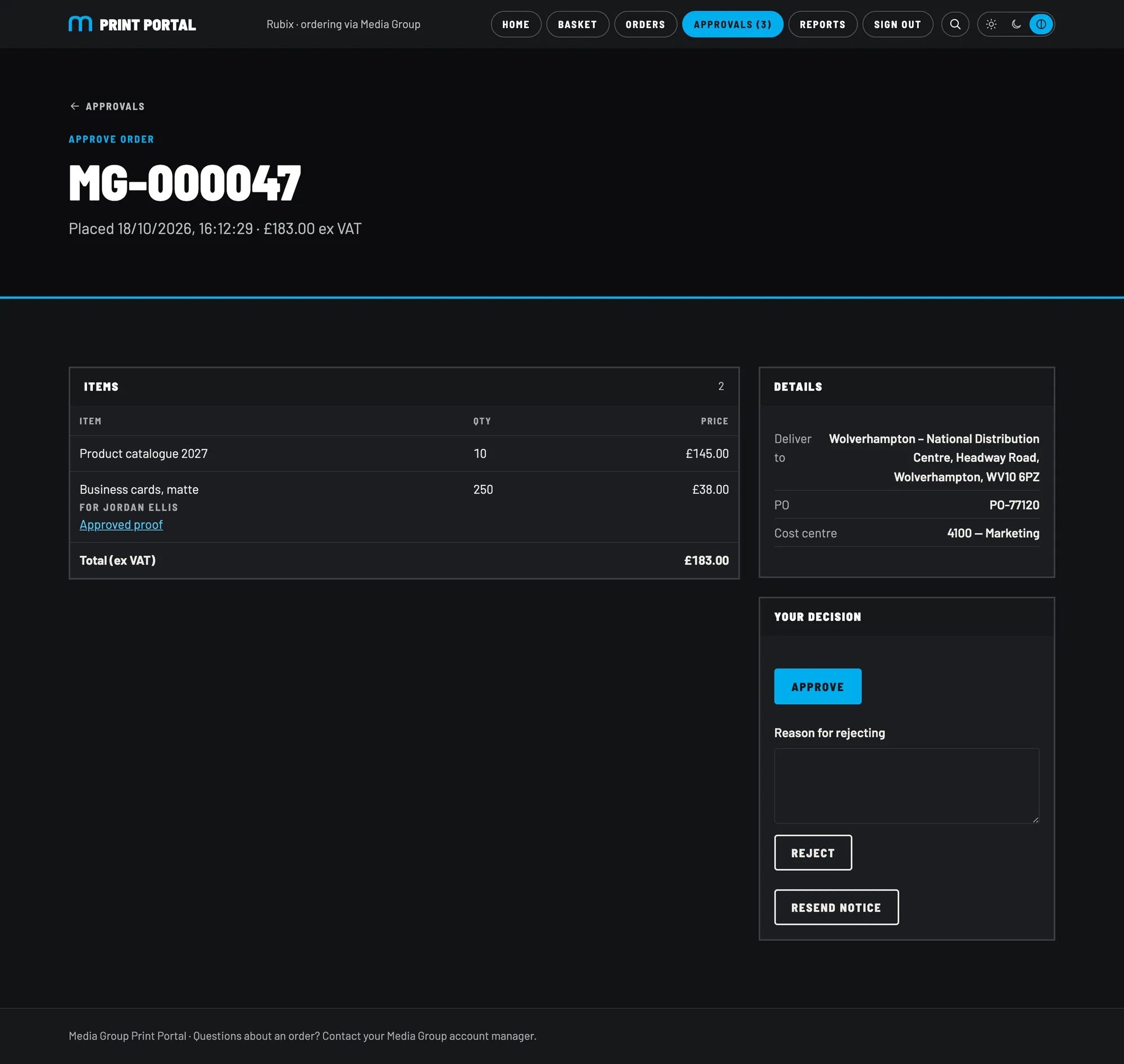The height and width of the screenshot is (1064, 1124).
Task: View the Approved proof link
Action: tap(121, 525)
